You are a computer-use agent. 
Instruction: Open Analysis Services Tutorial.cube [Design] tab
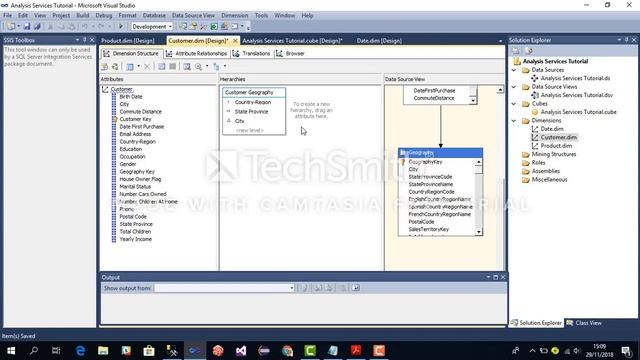click(292, 41)
